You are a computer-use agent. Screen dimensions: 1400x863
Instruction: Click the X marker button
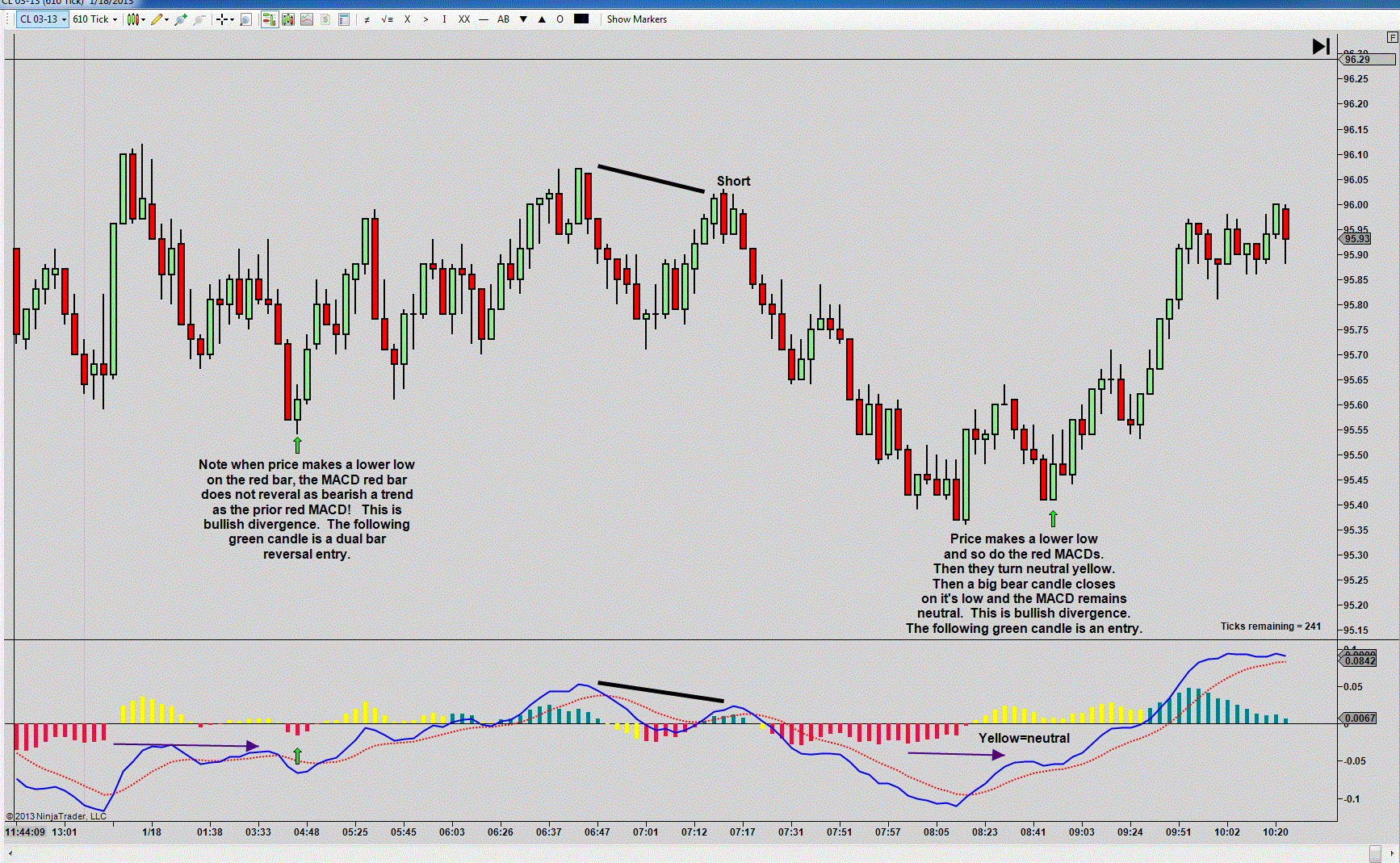point(407,19)
